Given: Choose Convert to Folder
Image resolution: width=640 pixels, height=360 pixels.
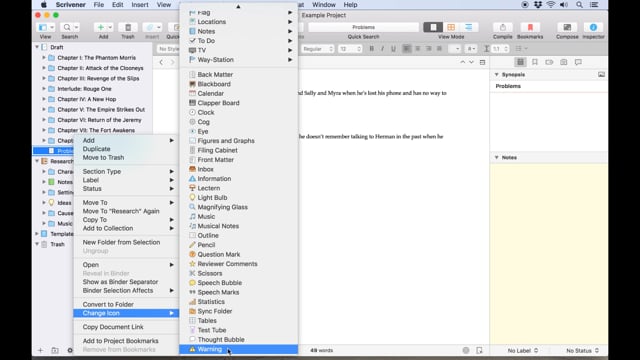Looking at the screenshot, I should tap(126, 304).
